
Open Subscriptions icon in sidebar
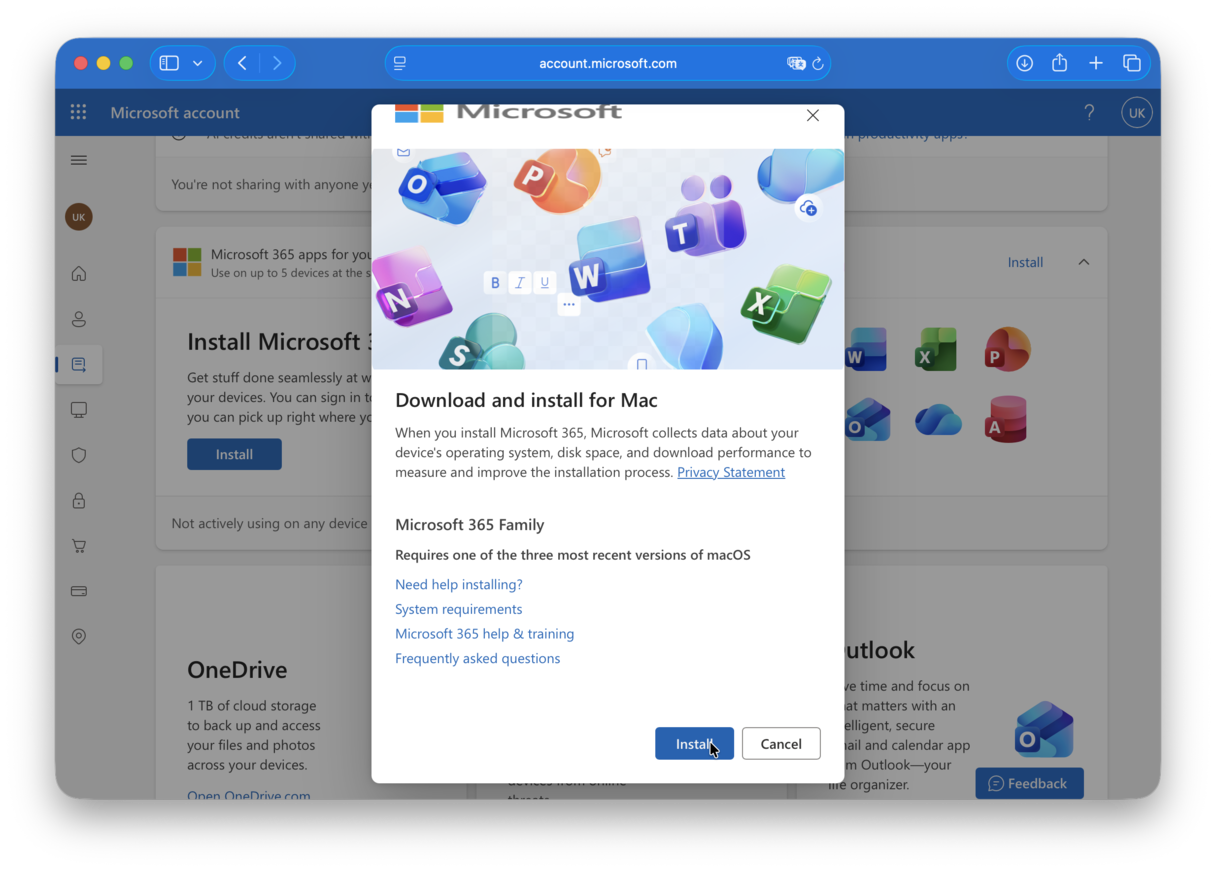[79, 365]
